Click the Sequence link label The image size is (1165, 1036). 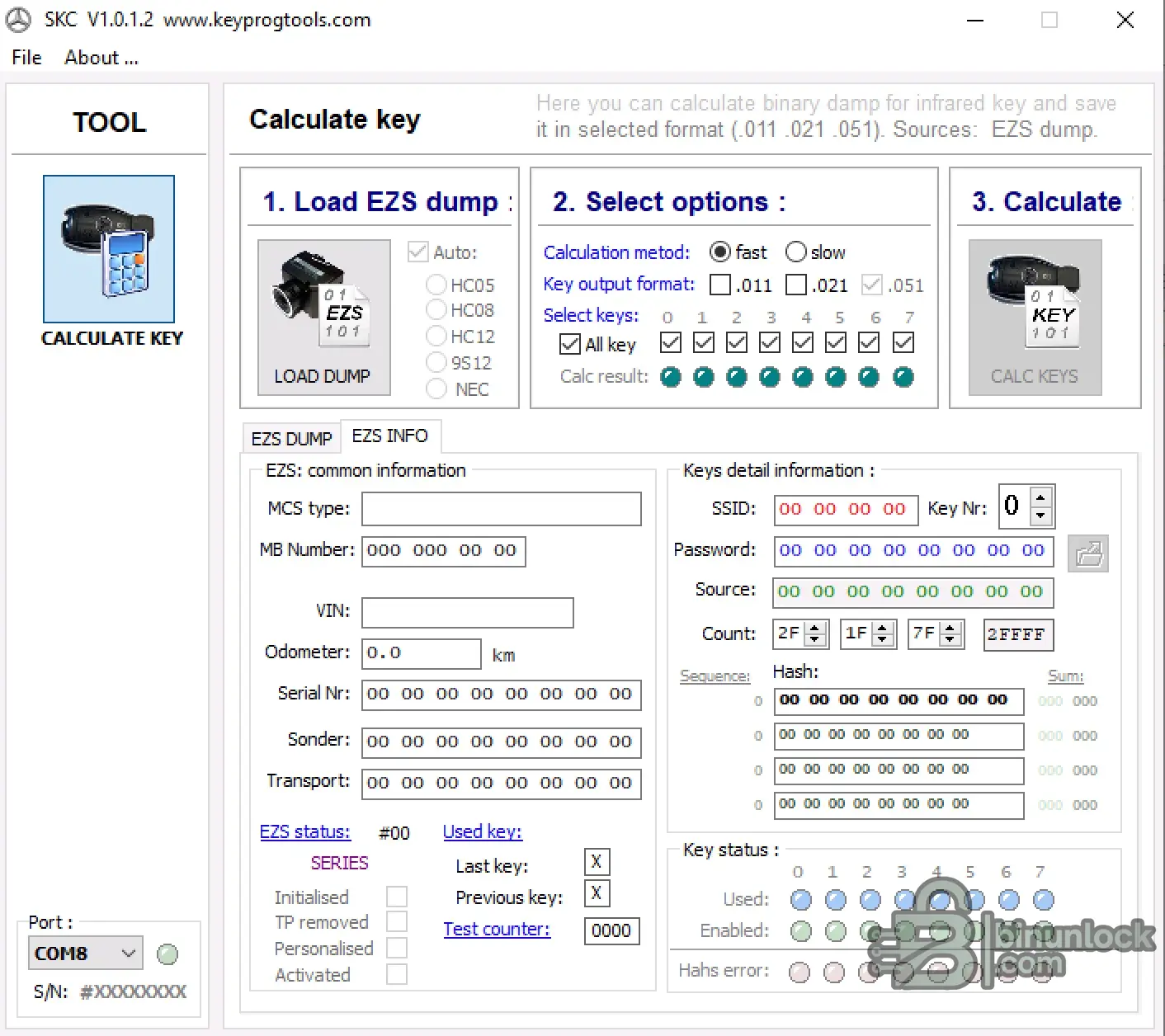click(715, 676)
